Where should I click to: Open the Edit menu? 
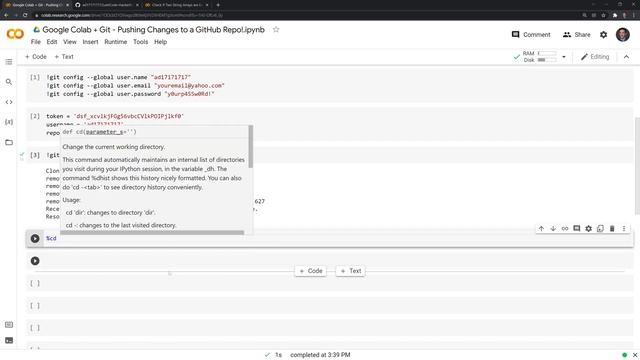pyautogui.click(x=51, y=42)
